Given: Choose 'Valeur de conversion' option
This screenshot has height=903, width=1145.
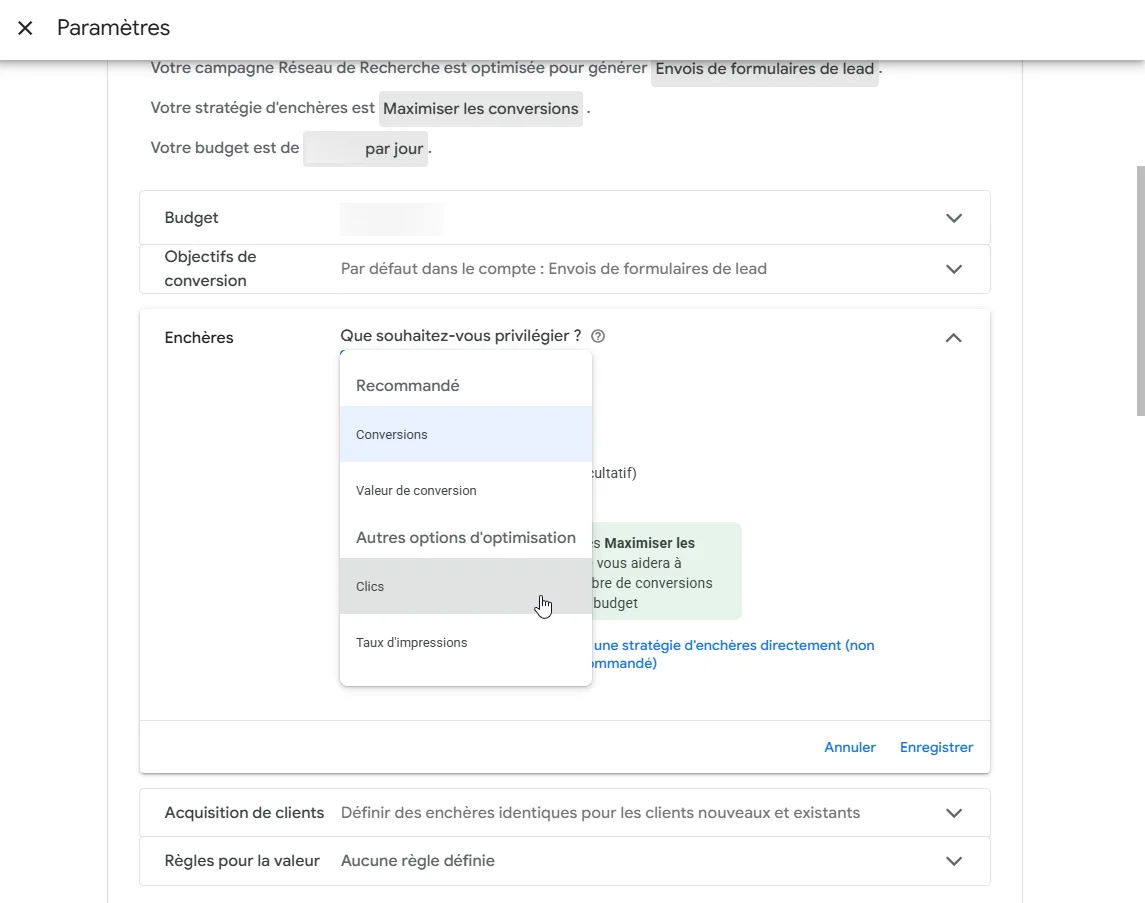Looking at the screenshot, I should (465, 491).
